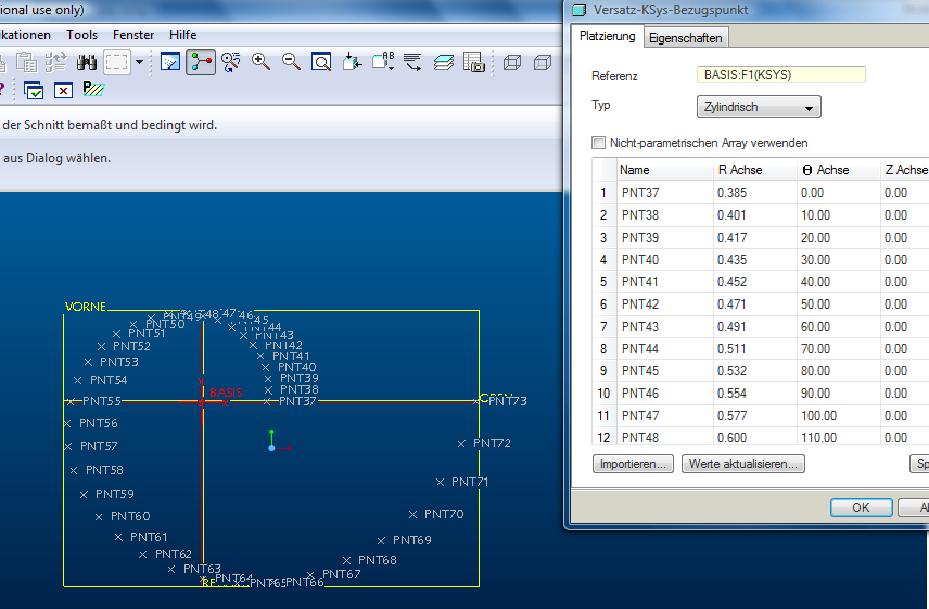929x609 pixels.
Task: Click the red X window toolbar icon
Action: click(x=63, y=90)
